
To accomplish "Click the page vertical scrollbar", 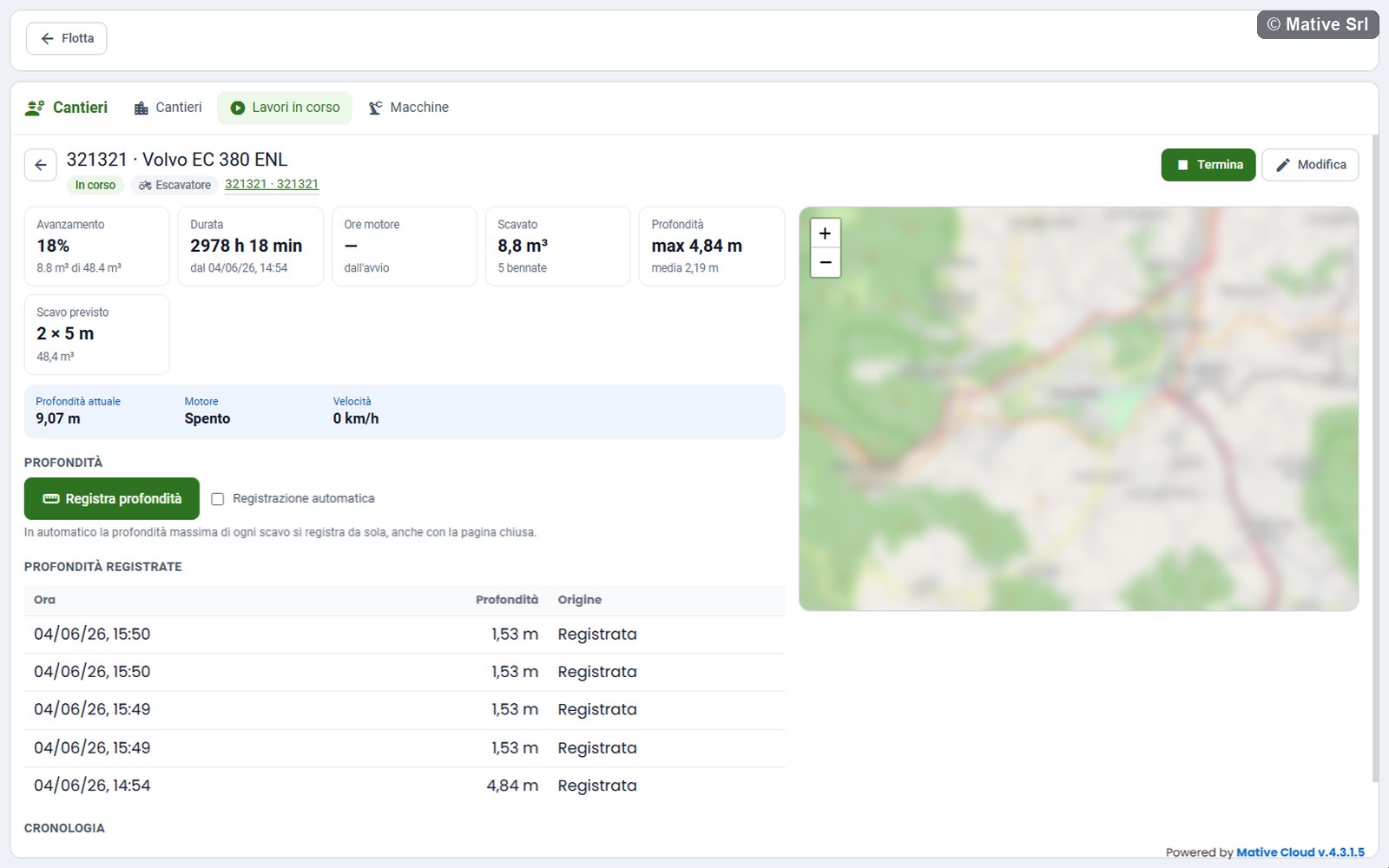I will pyautogui.click(x=1375, y=458).
